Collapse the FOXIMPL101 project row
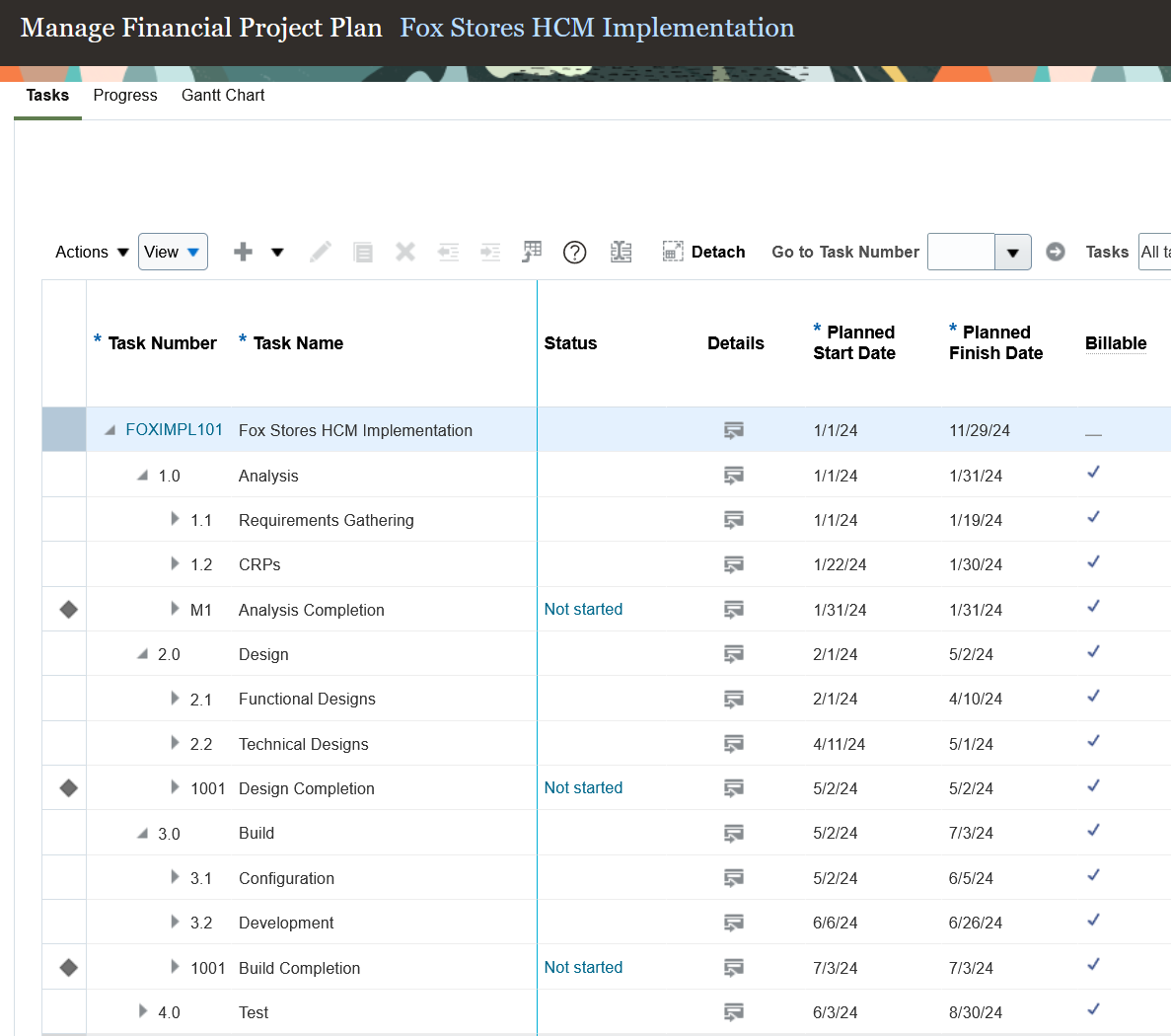Screen dimensions: 1171x1036 pyautogui.click(x=110, y=430)
